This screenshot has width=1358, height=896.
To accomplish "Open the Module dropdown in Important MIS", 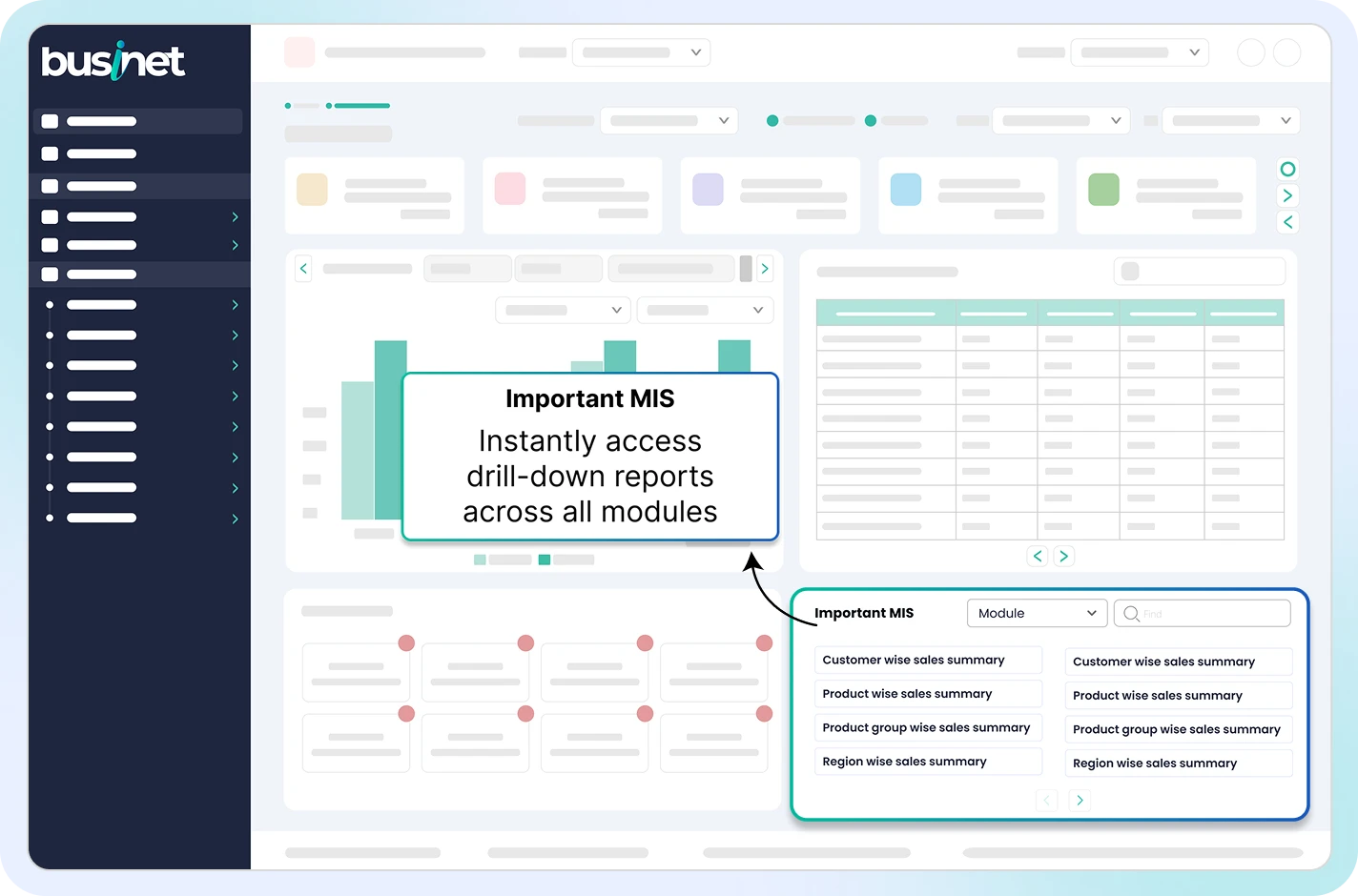I will click(x=1037, y=613).
